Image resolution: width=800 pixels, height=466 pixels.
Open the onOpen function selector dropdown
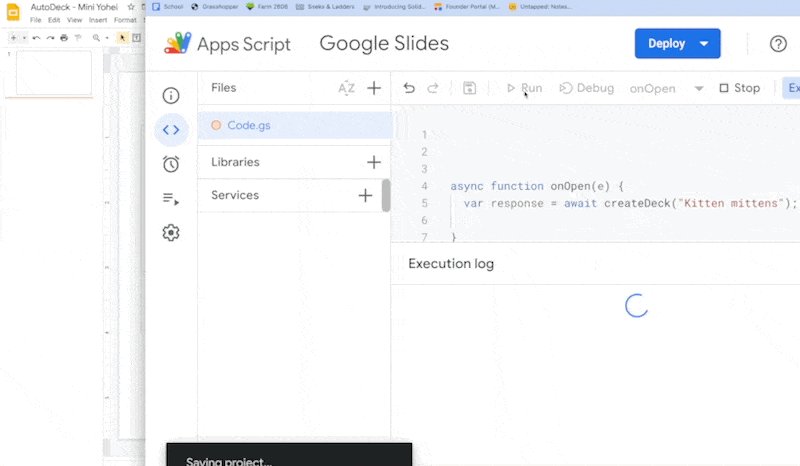(699, 88)
